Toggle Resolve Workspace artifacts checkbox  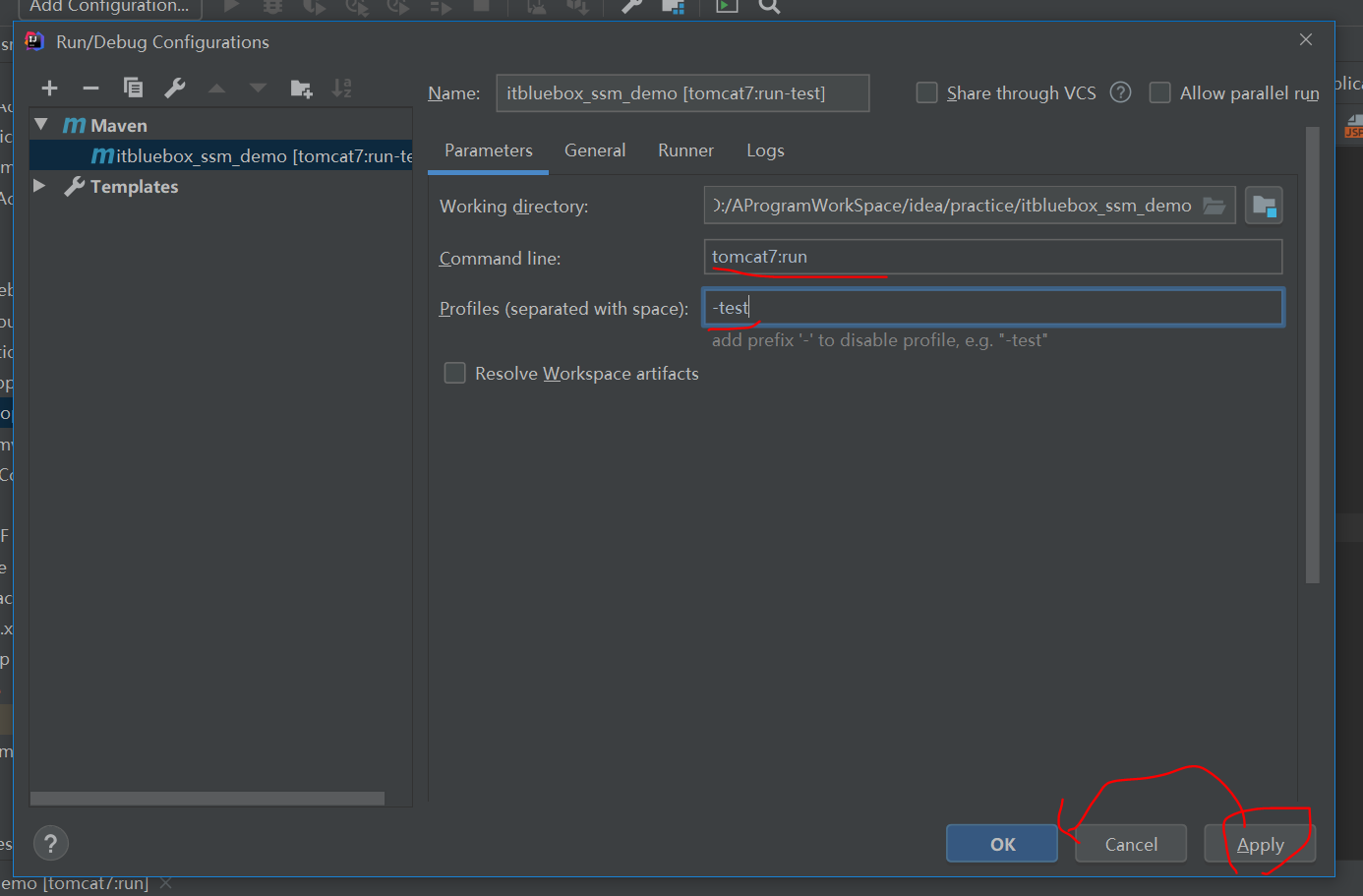(x=454, y=373)
